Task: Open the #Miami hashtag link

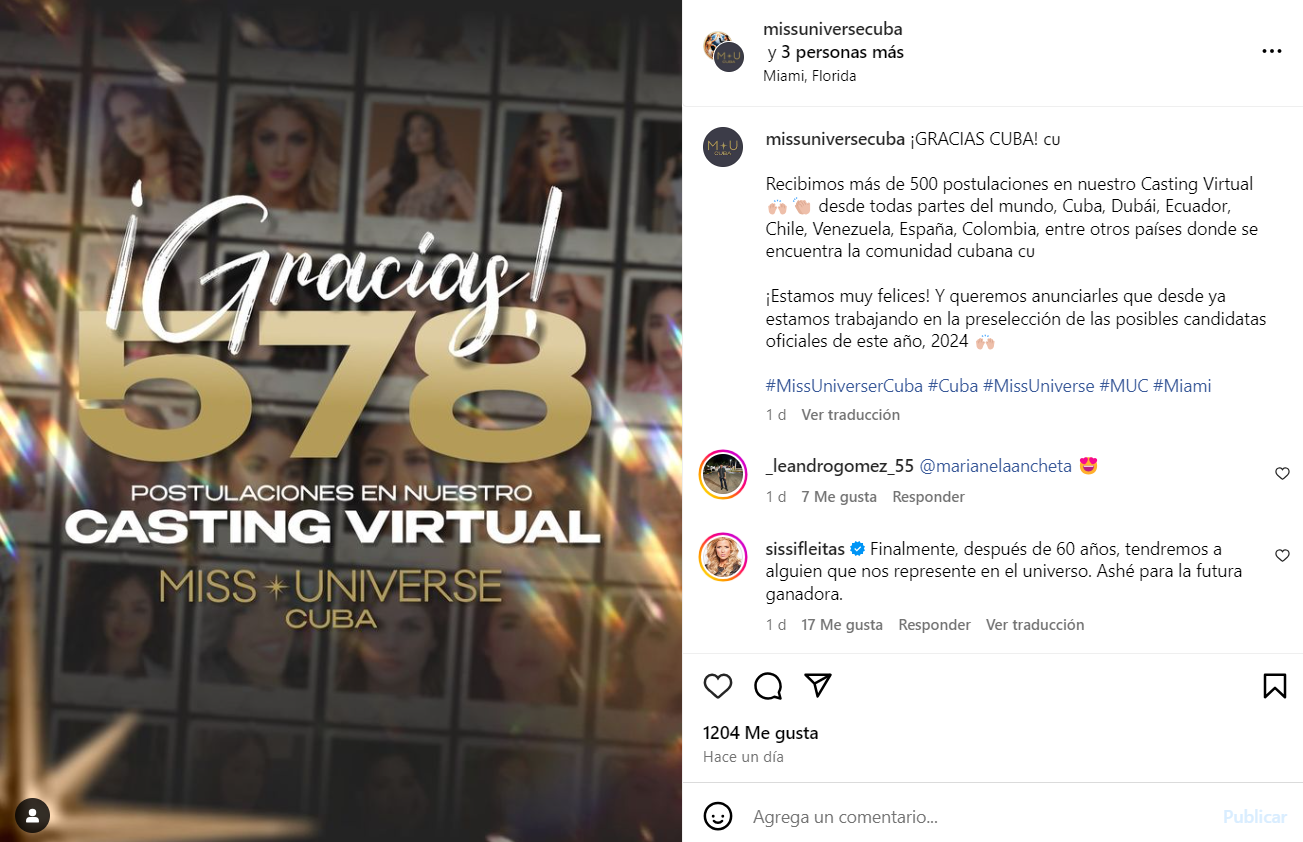Action: (1182, 385)
